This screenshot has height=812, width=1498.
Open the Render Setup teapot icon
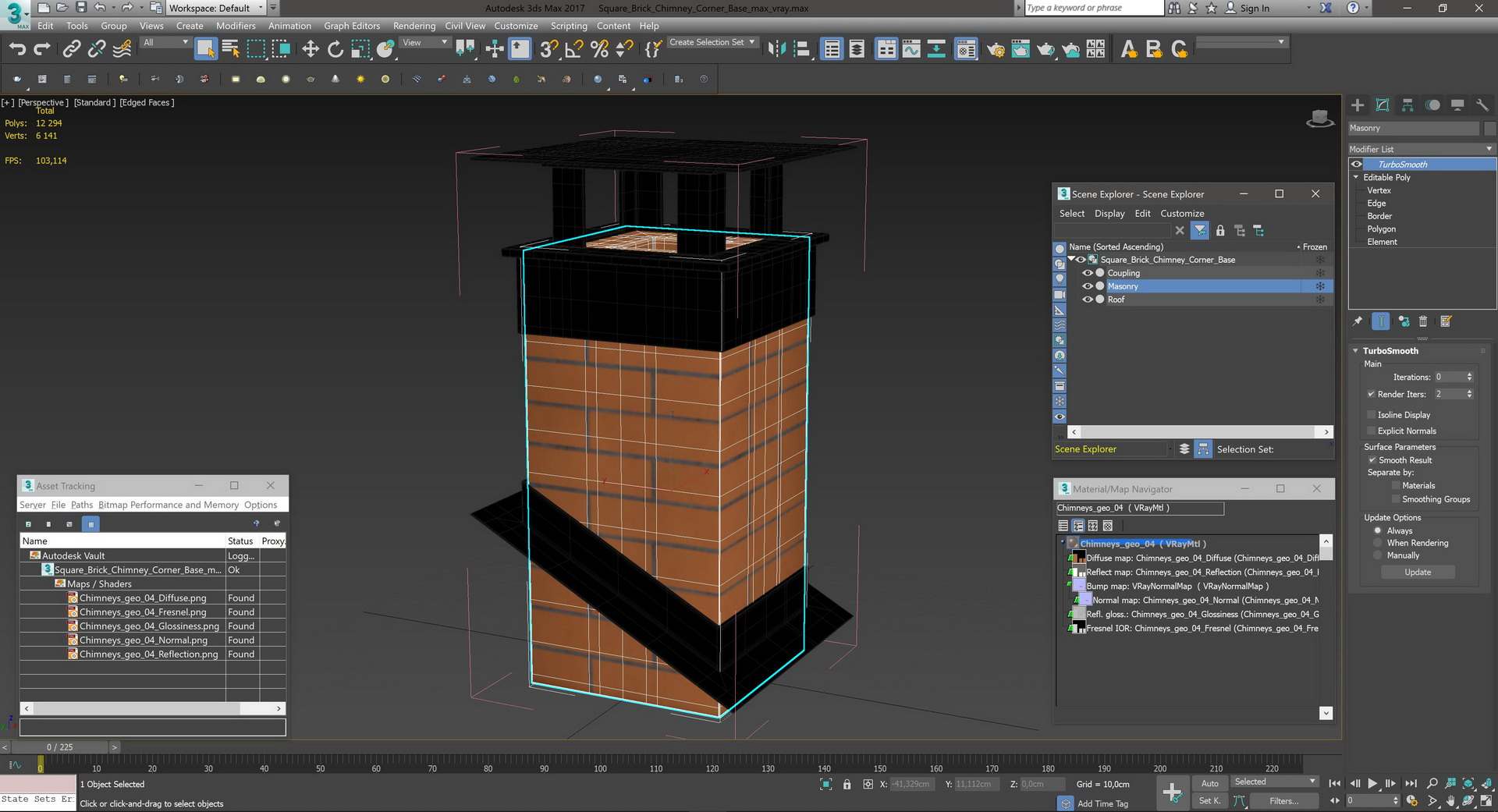click(996, 49)
